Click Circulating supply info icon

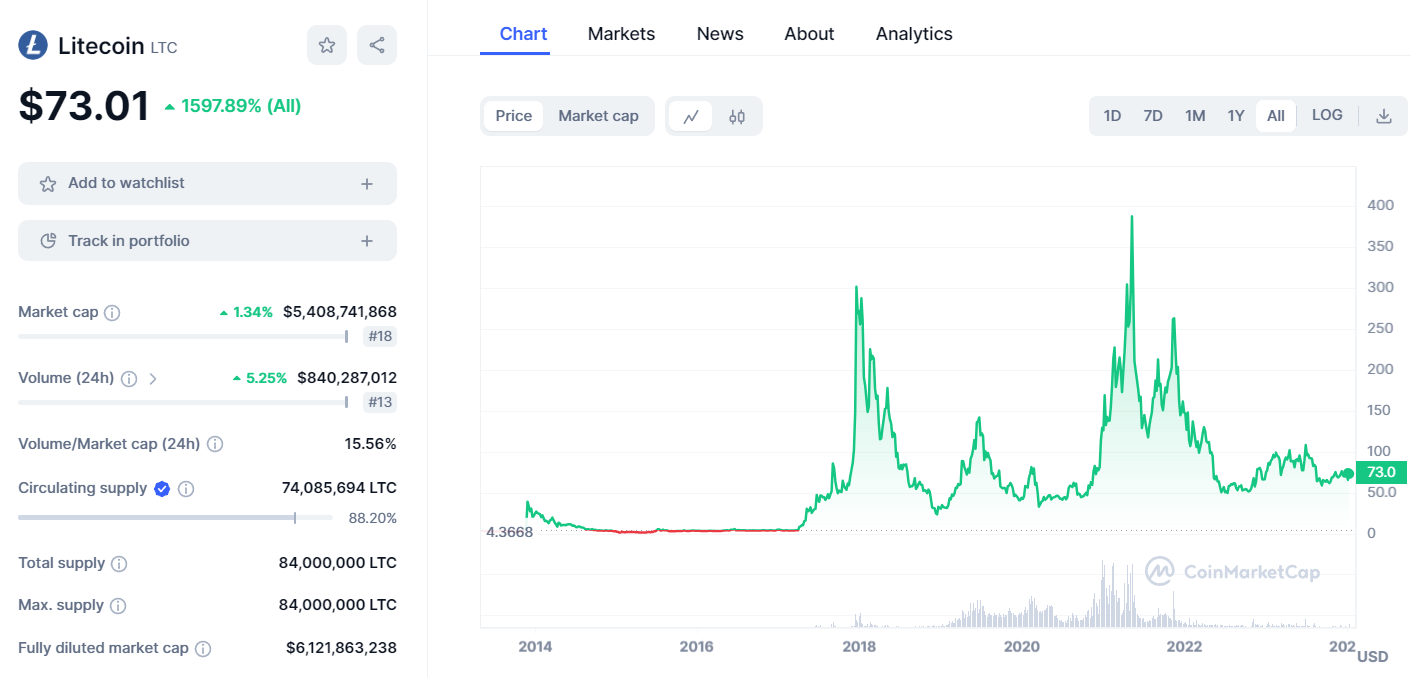coord(186,489)
